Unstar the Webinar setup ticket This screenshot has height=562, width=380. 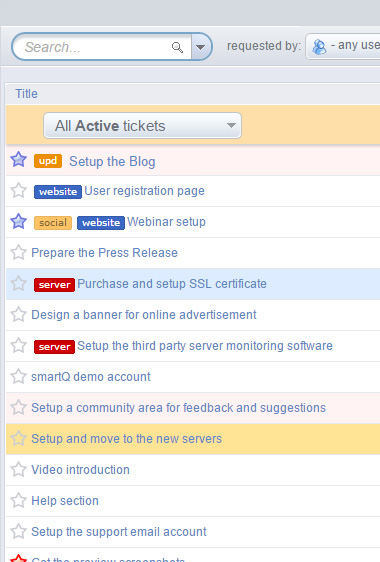[x=18, y=221]
